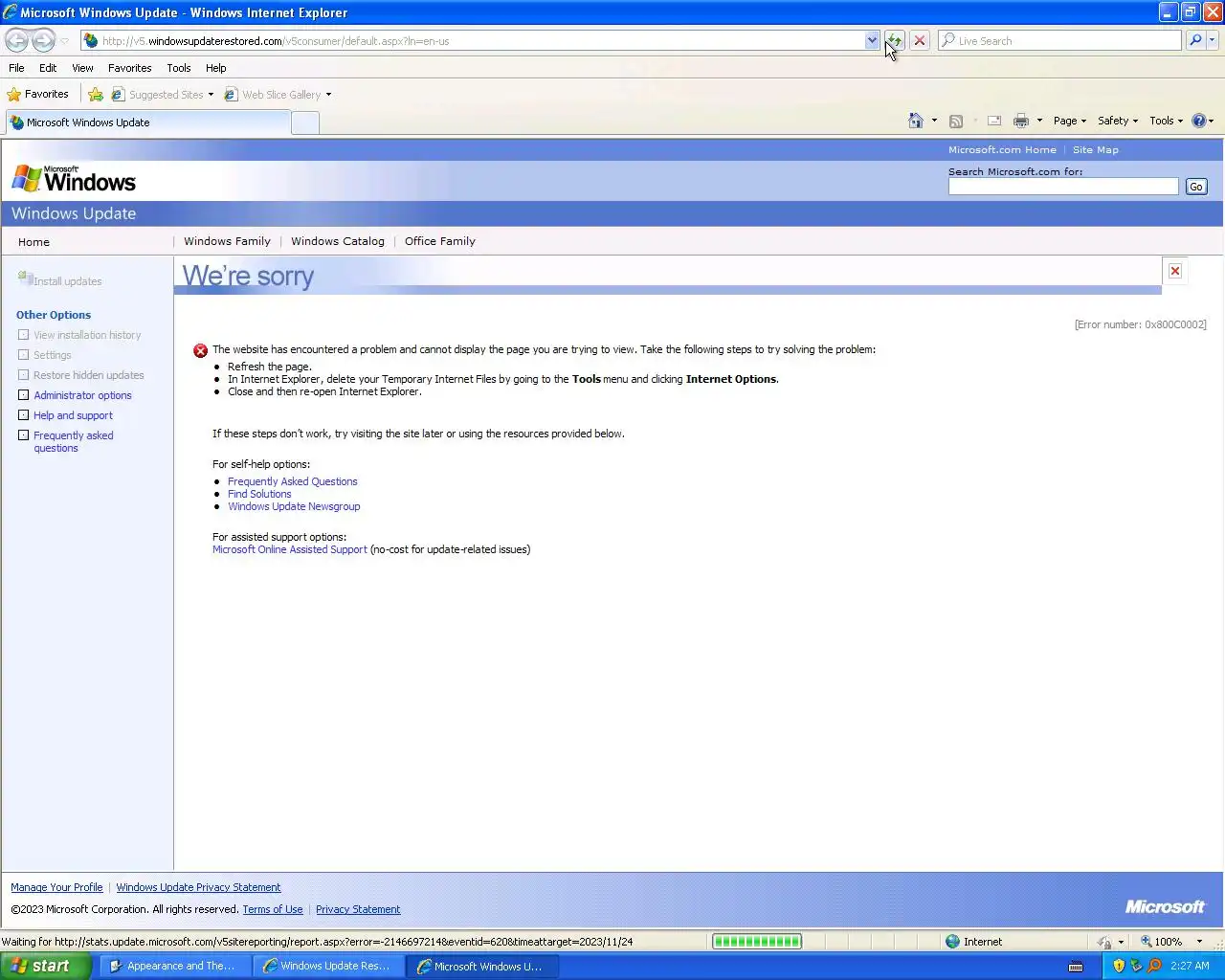The image size is (1225, 980).
Task: Click the zoom magnifier icon in status bar
Action: pyautogui.click(x=1146, y=941)
